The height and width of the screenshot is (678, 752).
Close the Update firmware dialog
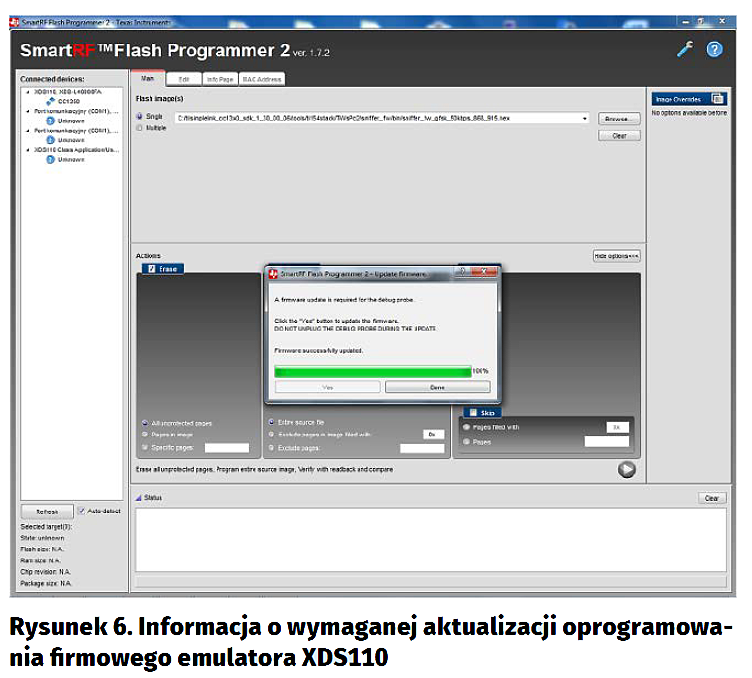pos(487,272)
